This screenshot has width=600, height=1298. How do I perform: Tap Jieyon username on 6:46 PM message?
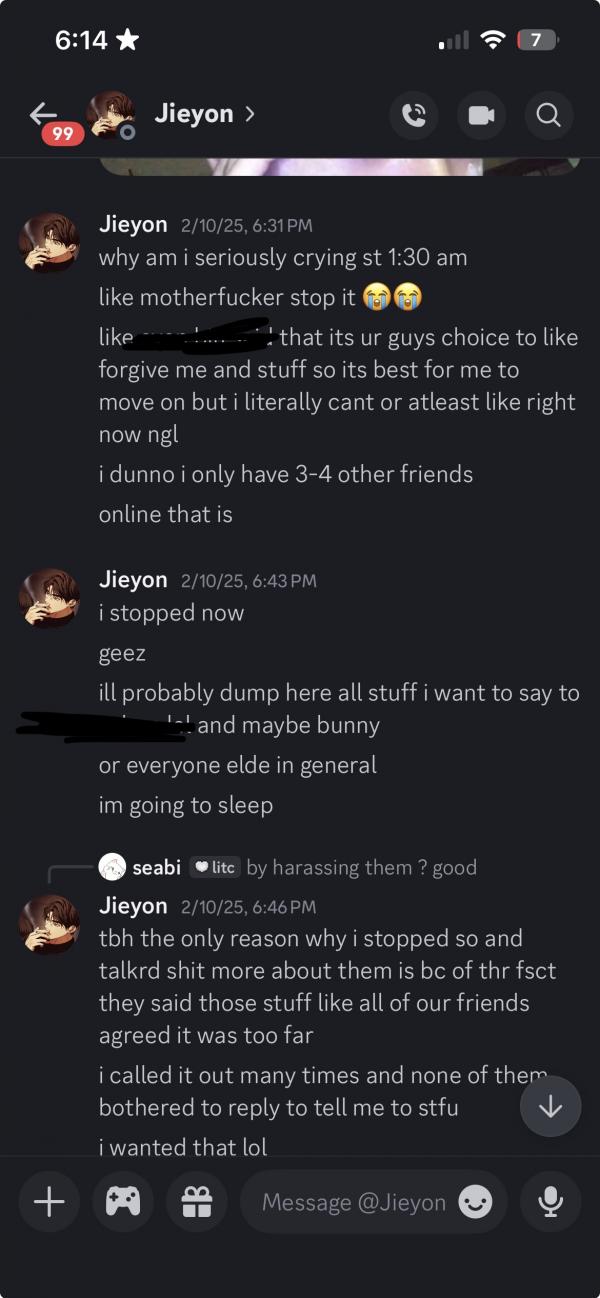click(x=133, y=906)
